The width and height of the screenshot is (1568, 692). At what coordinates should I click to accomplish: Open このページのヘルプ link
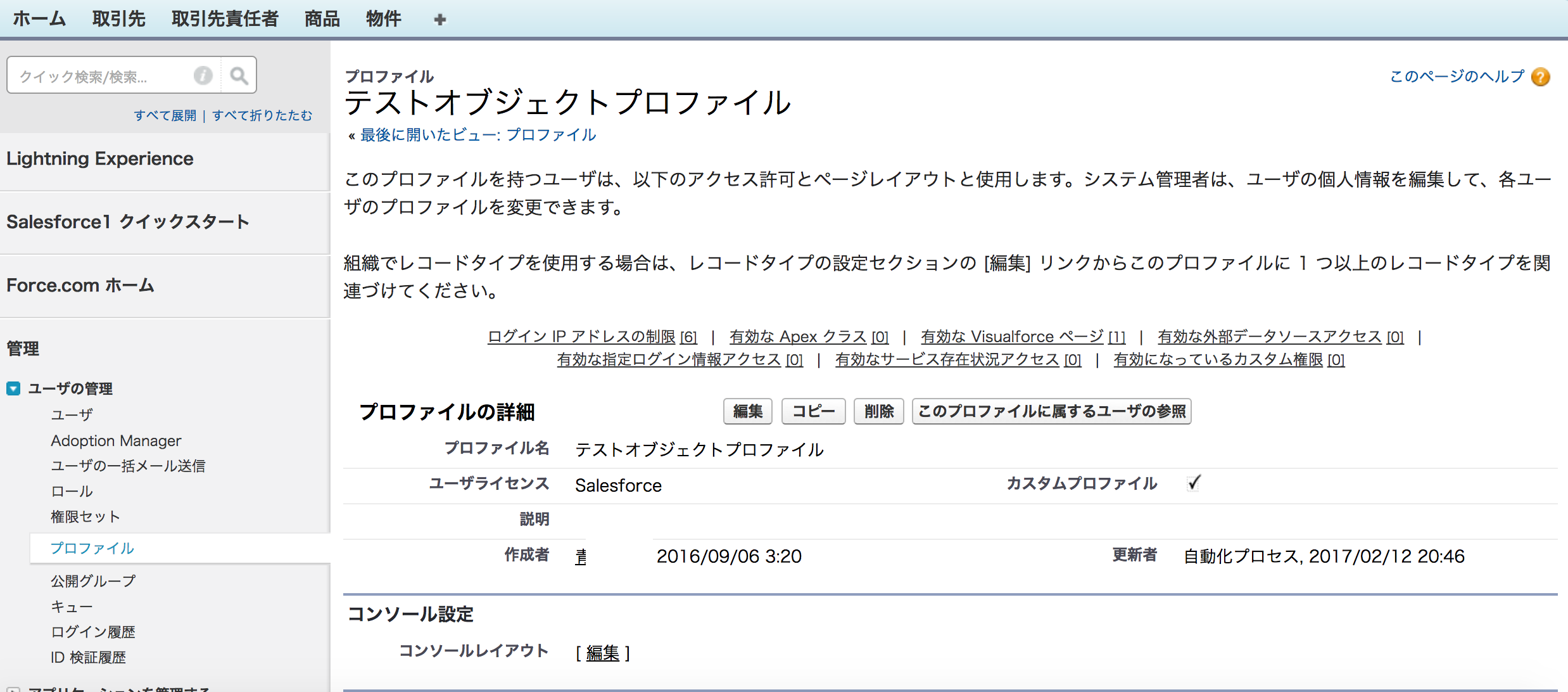tap(1457, 76)
